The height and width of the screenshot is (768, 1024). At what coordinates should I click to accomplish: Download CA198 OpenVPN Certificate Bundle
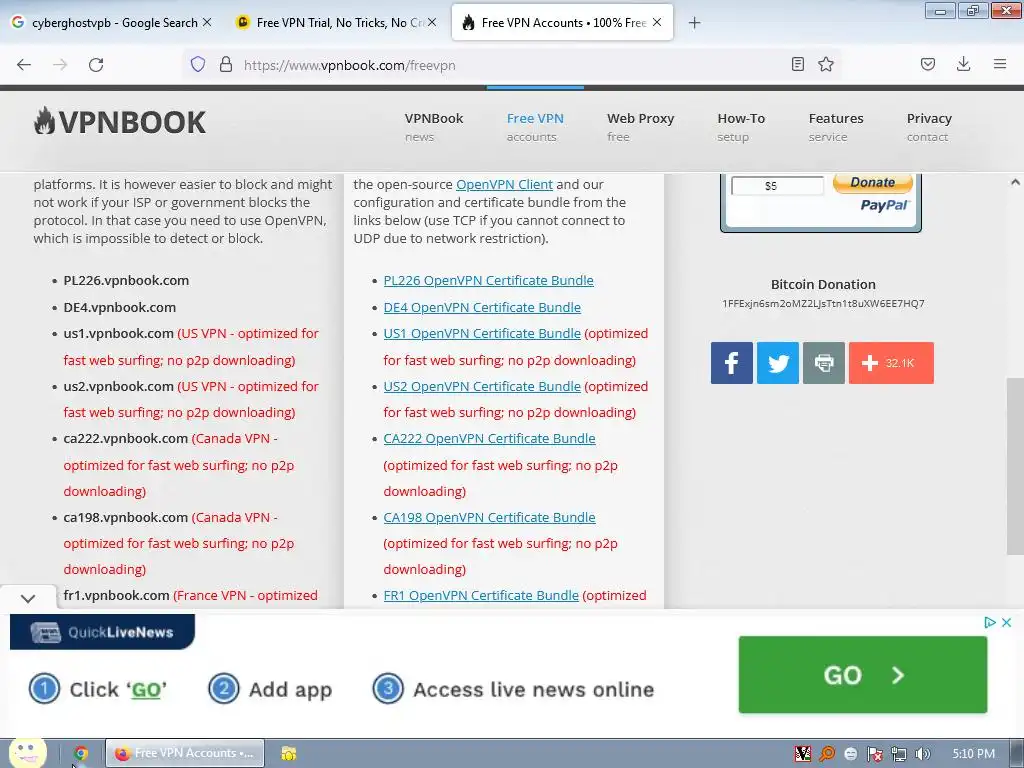tap(489, 517)
